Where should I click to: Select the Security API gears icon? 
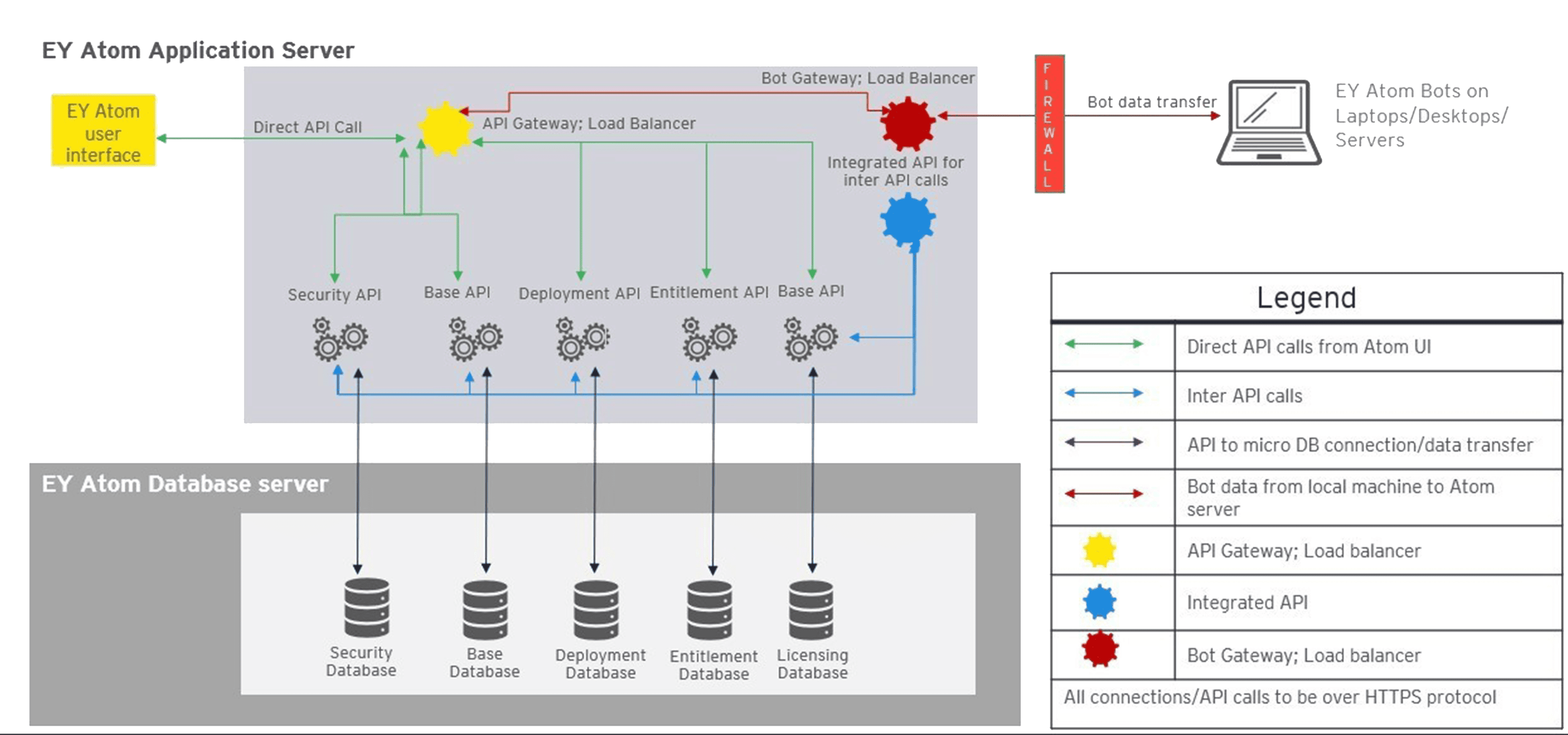pos(340,339)
